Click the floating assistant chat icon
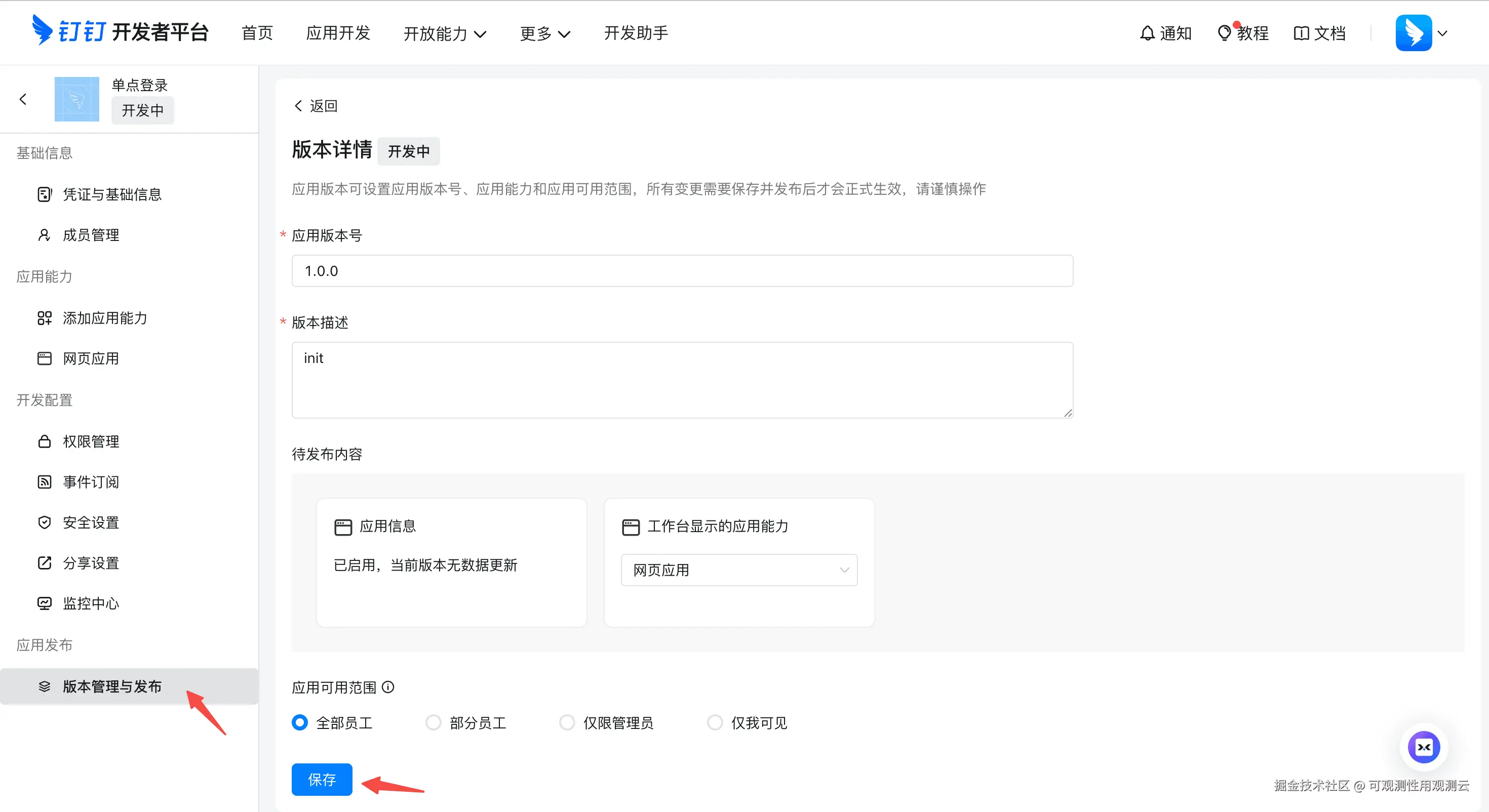The image size is (1489, 812). click(x=1423, y=747)
